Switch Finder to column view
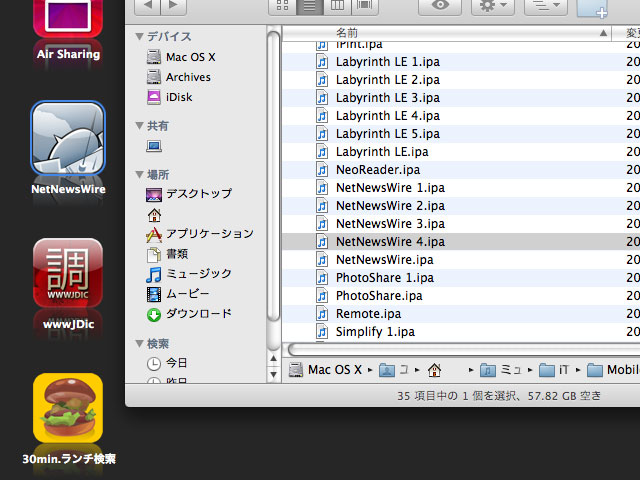 pyautogui.click(x=337, y=6)
